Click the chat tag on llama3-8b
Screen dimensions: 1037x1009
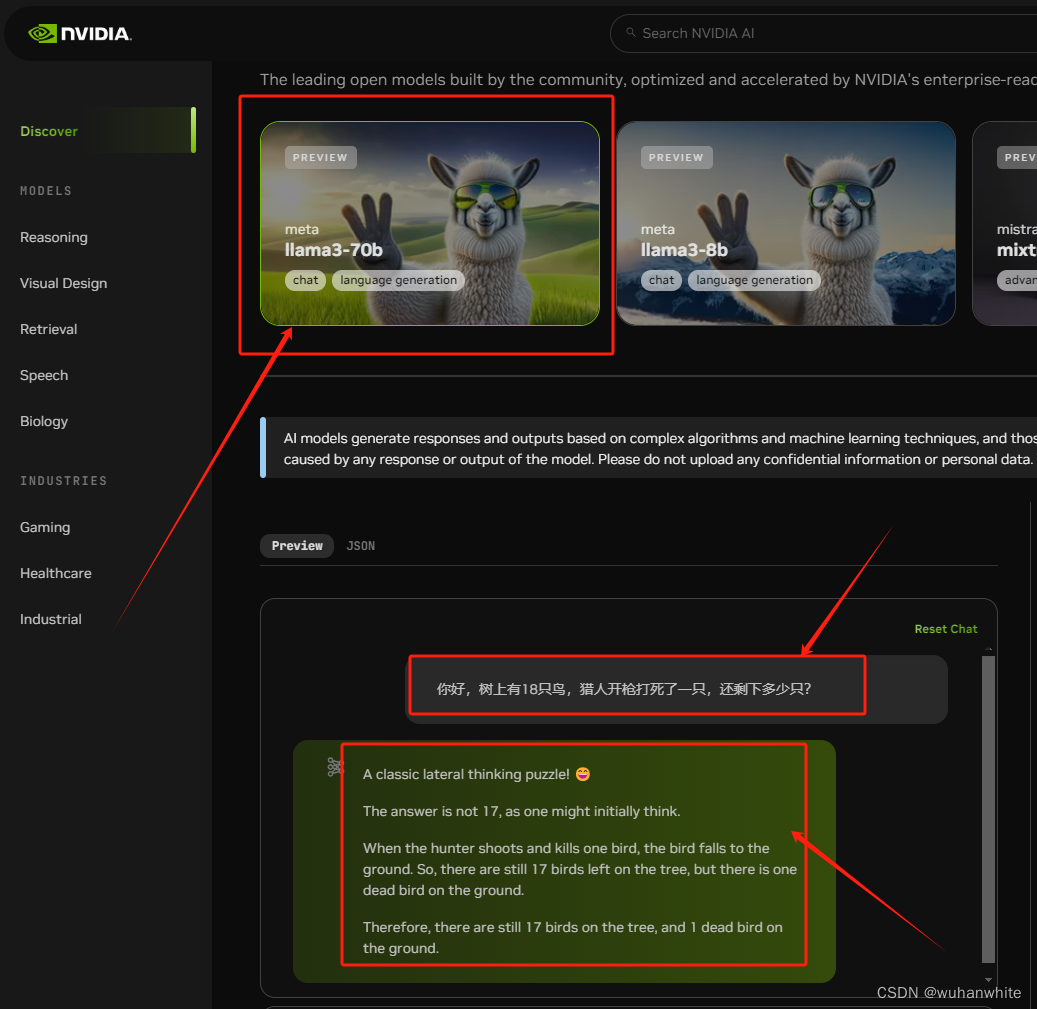tap(661, 280)
